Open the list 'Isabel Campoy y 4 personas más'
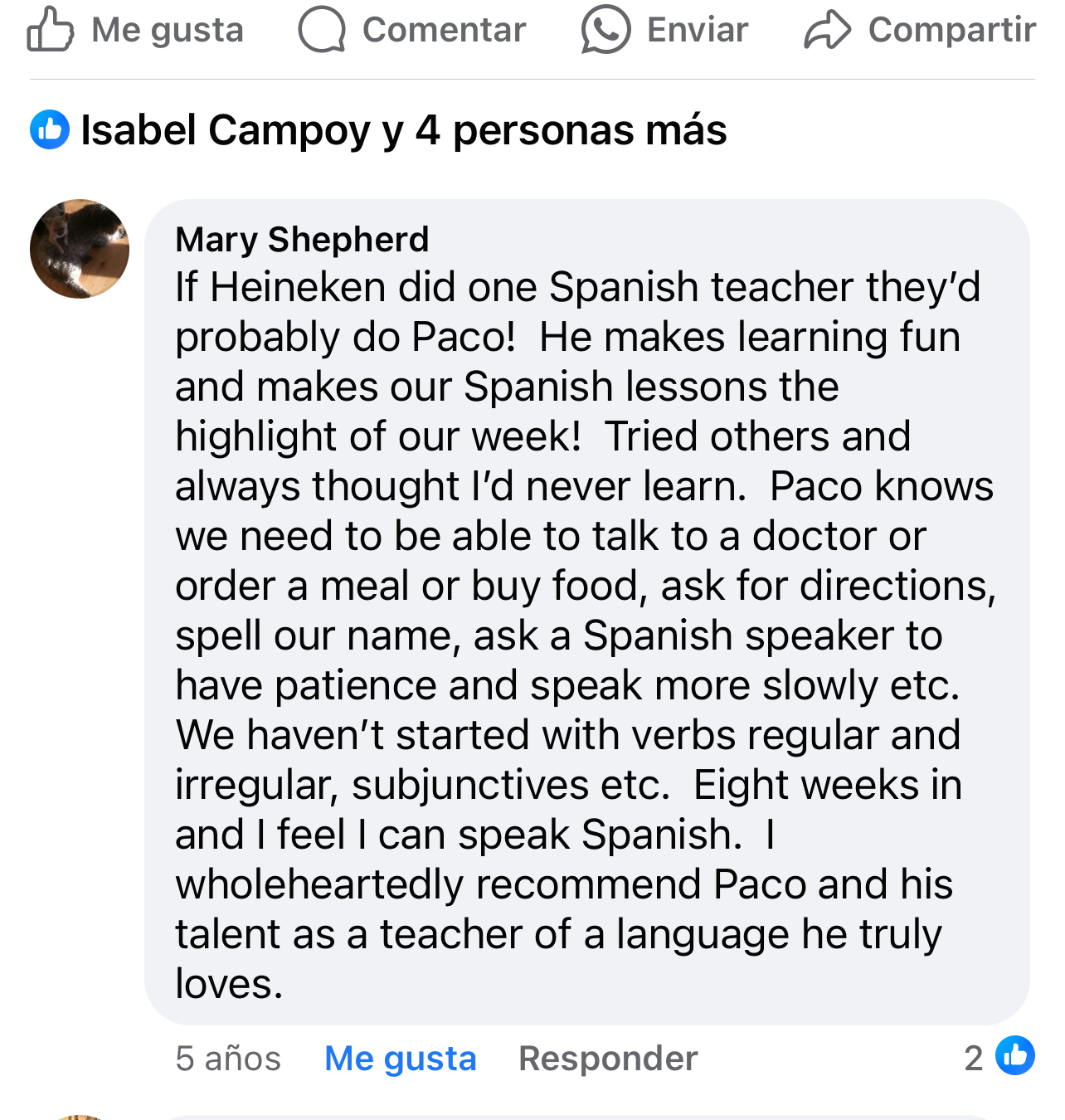Screen dimensions: 1065x1120 [404, 130]
